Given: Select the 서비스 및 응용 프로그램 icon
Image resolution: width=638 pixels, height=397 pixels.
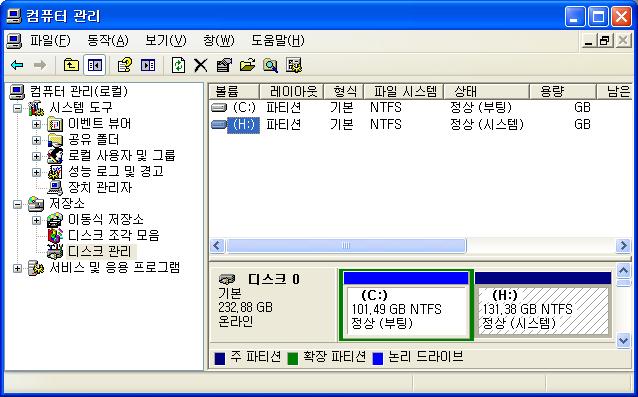Looking at the screenshot, I should pyautogui.click(x=36, y=268).
